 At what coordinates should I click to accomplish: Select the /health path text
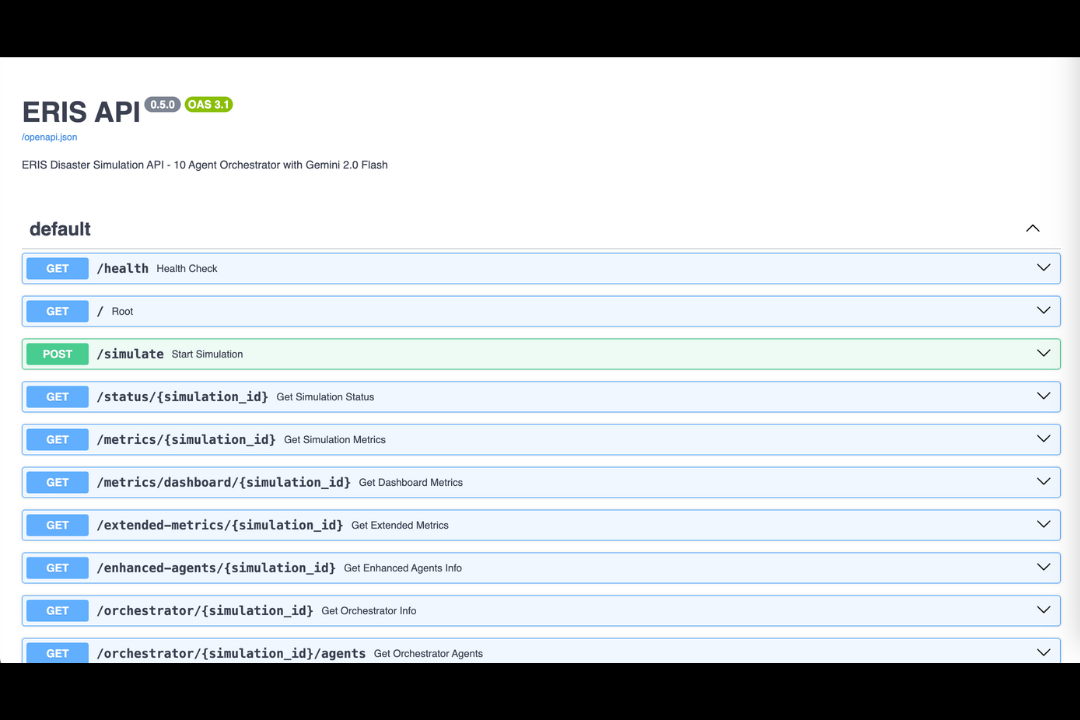click(x=123, y=269)
